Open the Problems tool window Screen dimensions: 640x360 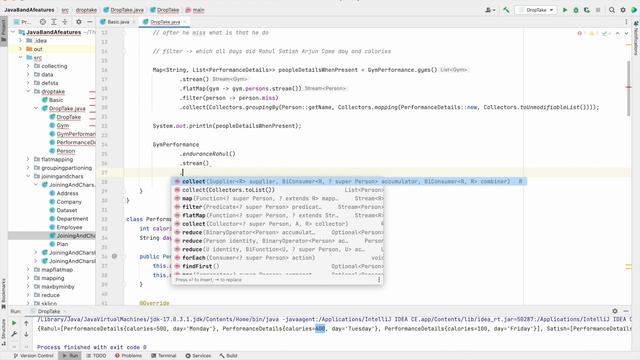pos(128,356)
